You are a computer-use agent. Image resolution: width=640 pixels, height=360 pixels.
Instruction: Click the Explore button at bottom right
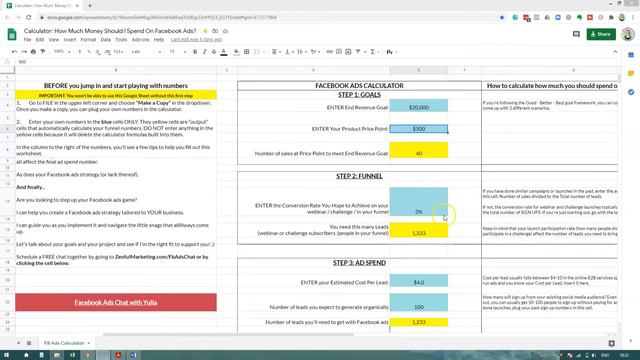tap(611, 344)
